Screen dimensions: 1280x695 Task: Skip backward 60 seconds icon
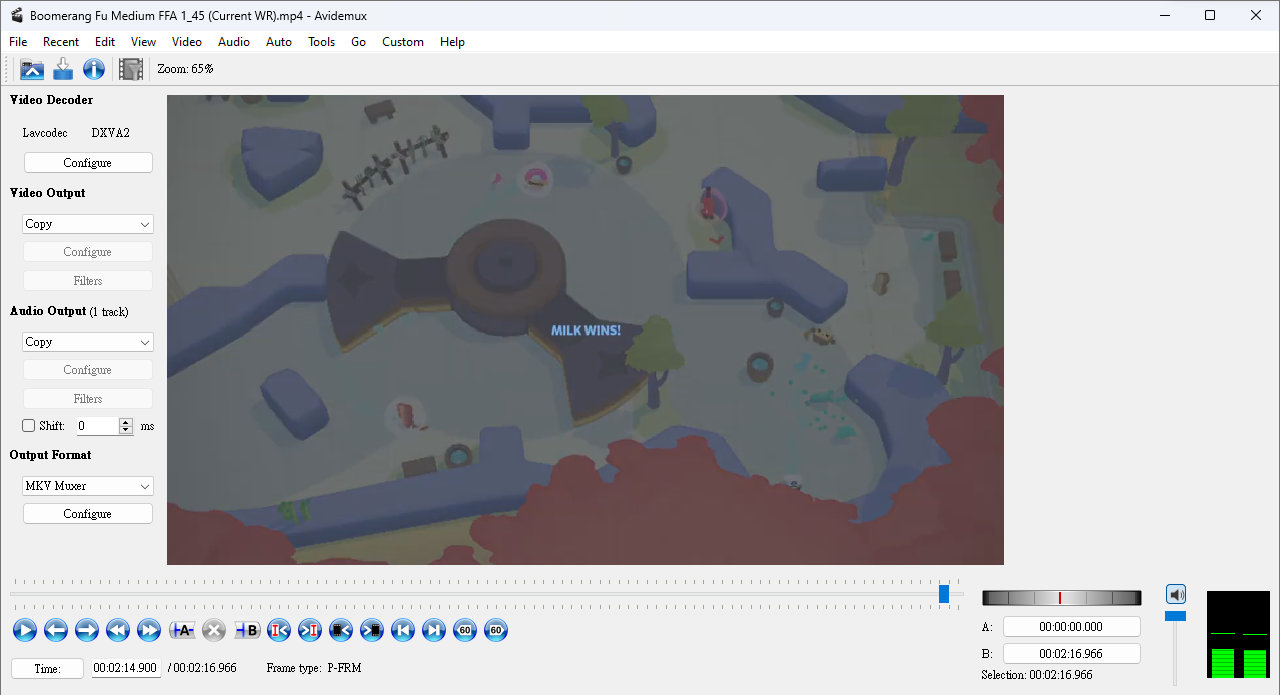point(465,630)
